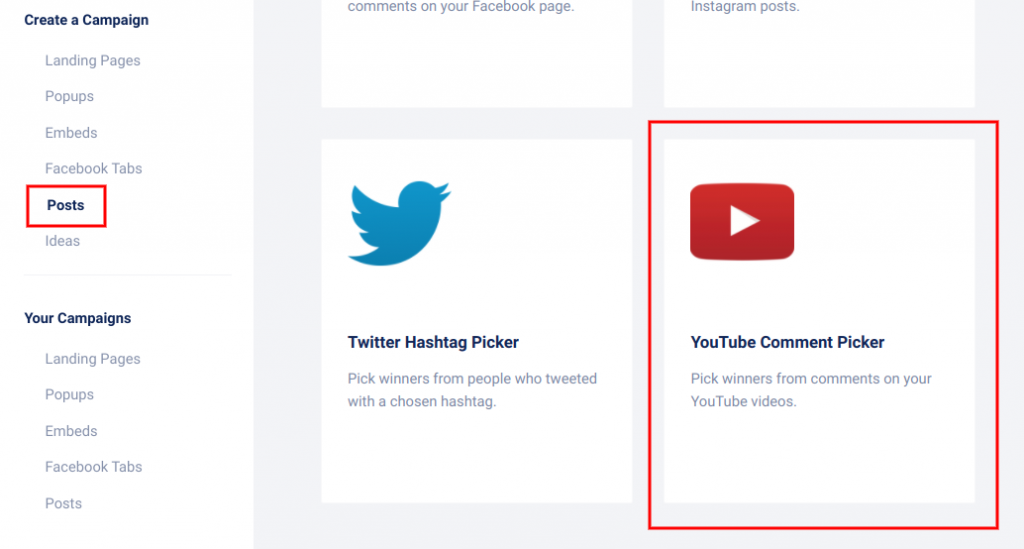The image size is (1024, 549).
Task: Open the Ideas menu item
Action: [62, 242]
